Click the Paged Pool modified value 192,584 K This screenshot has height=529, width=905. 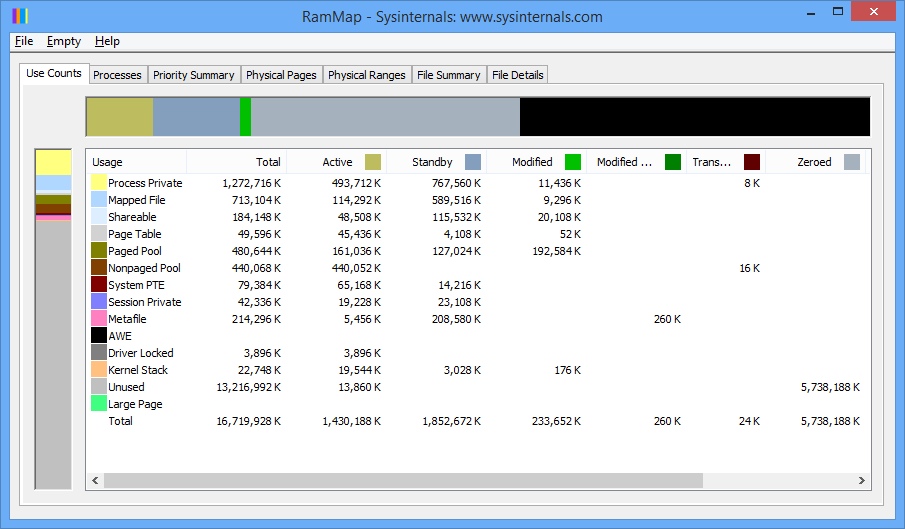point(556,251)
